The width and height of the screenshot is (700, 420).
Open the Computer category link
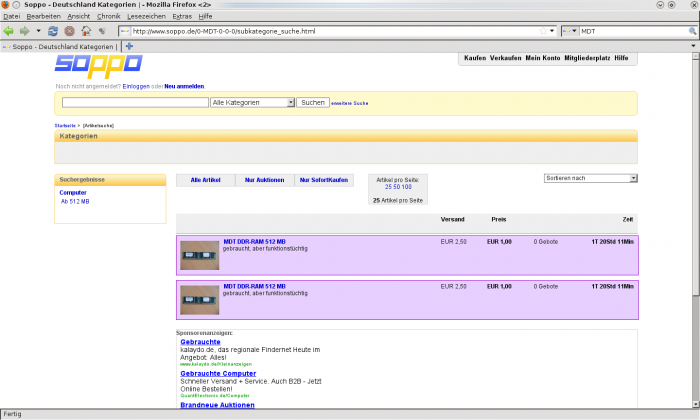[x=73, y=193]
